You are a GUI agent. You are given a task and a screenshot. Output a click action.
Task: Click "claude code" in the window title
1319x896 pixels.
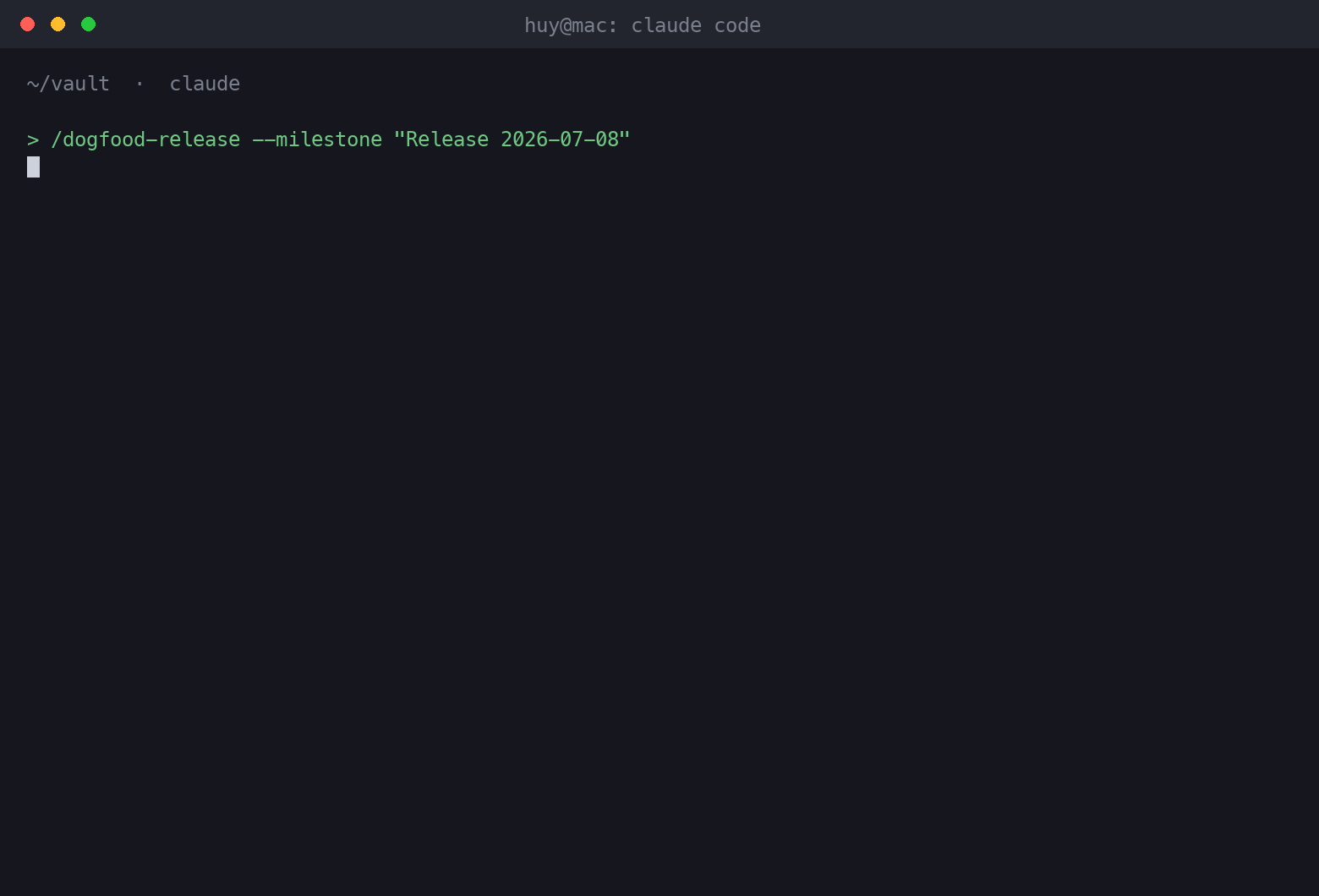point(696,25)
